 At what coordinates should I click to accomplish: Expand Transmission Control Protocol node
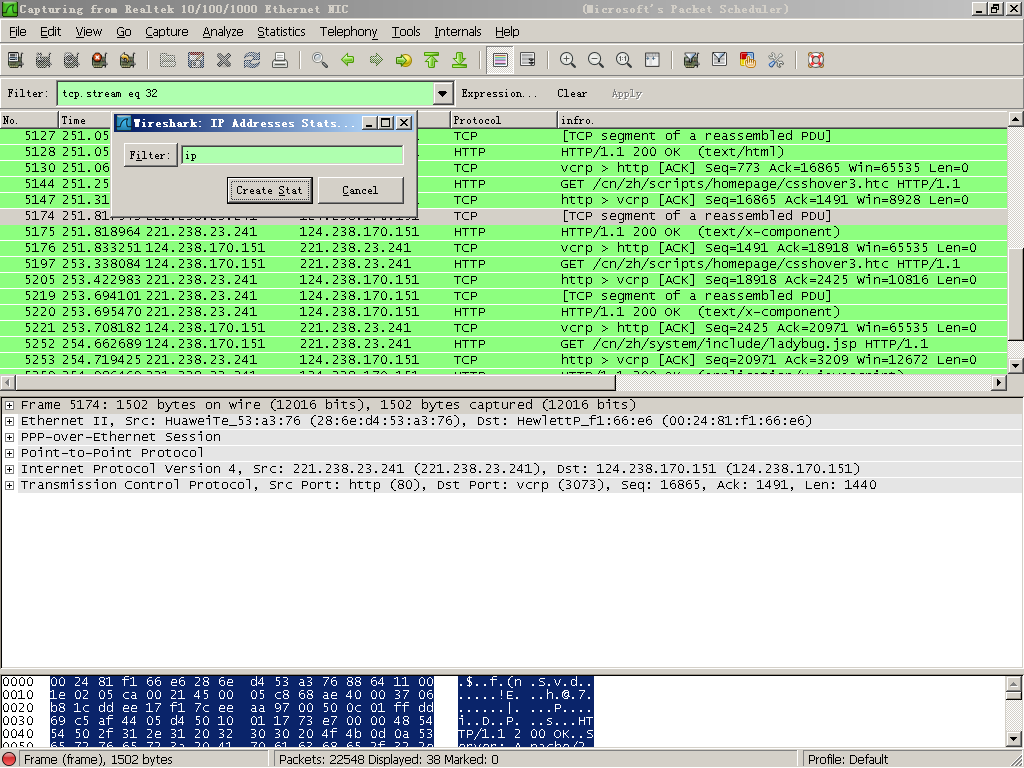click(9, 485)
